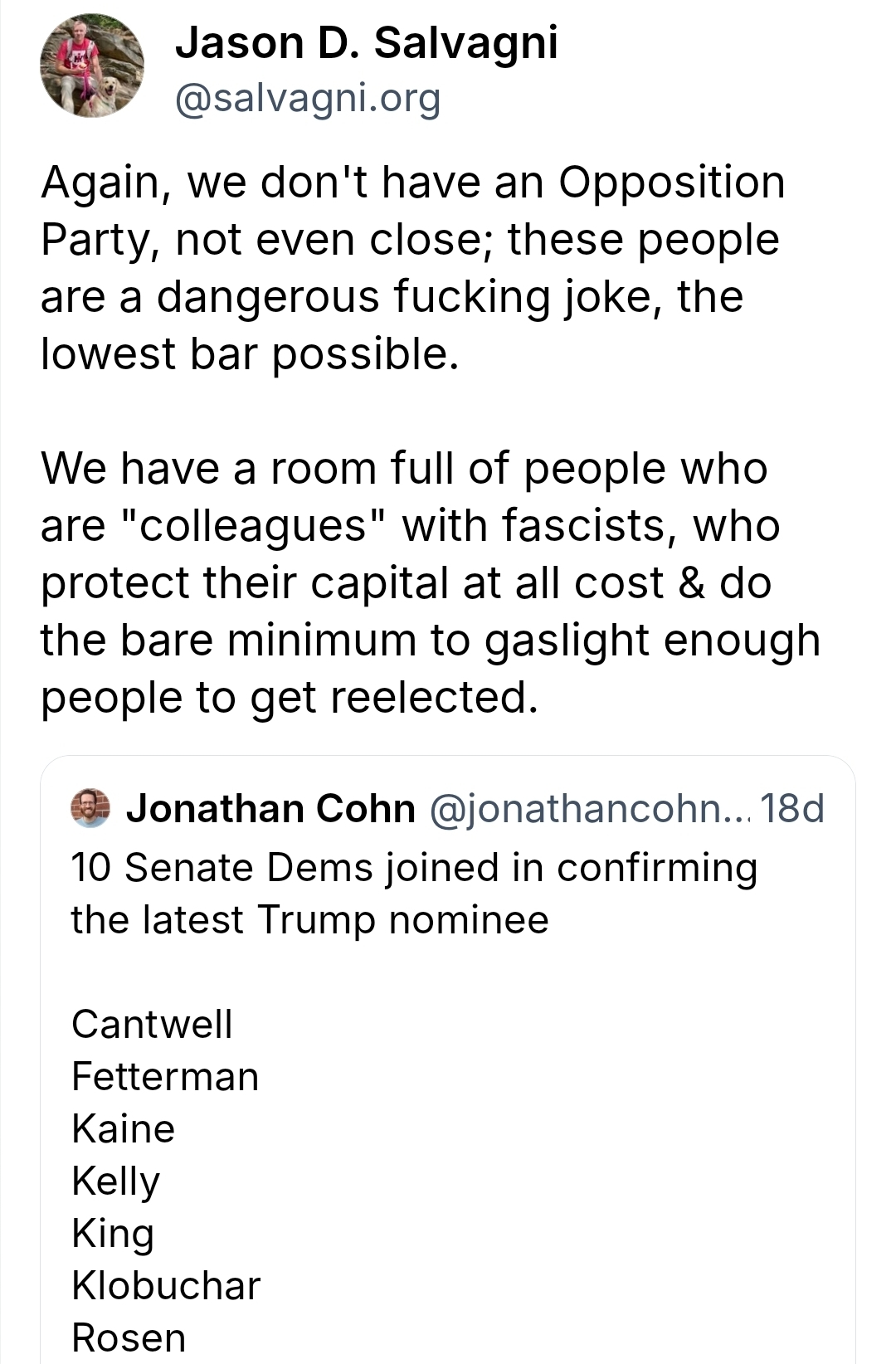Open the @salvagni.org handle link
Image resolution: width=896 pixels, height=1364 pixels.
click(307, 99)
